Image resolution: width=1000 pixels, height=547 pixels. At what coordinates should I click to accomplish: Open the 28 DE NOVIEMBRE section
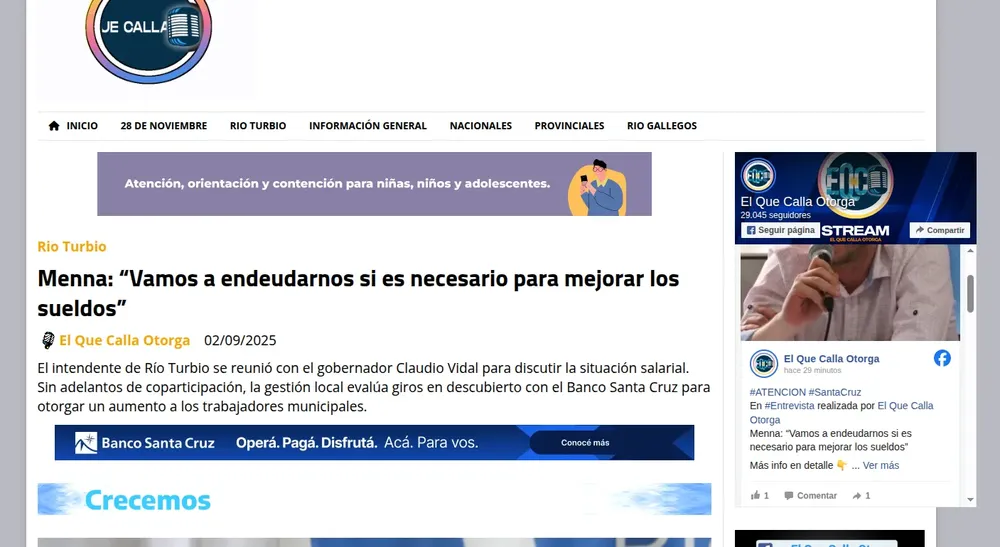click(x=164, y=126)
